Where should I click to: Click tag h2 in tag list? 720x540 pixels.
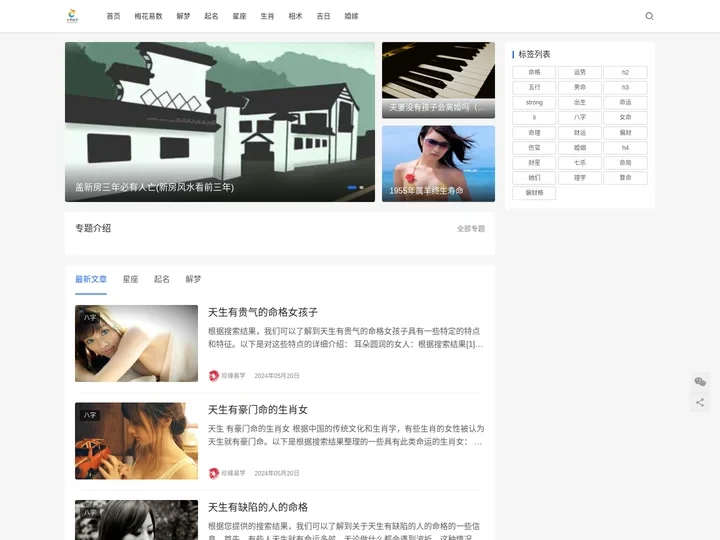(x=625, y=72)
